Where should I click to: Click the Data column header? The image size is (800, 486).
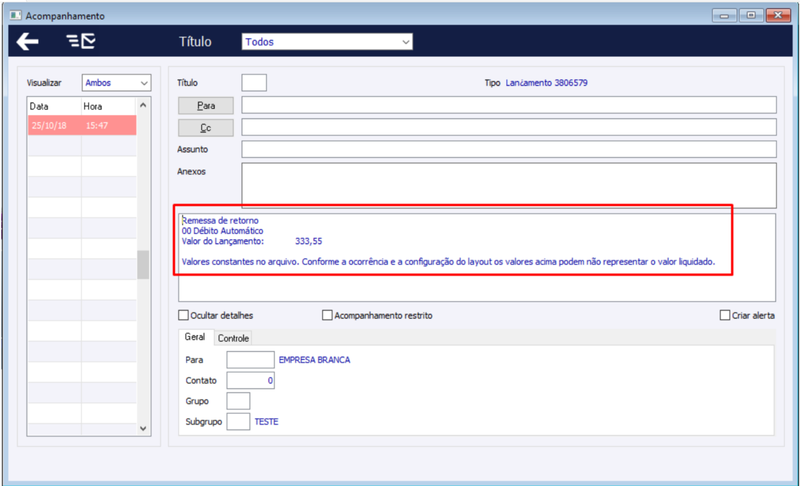coord(55,106)
